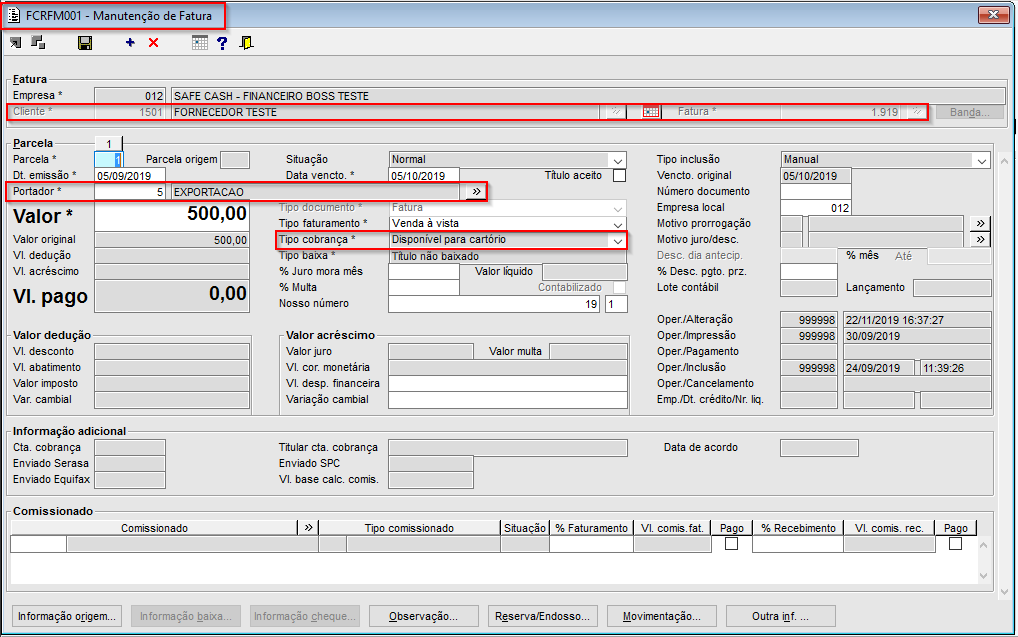This screenshot has width=1018, height=637.
Task: Expand the Tipo faturamento dropdown
Action: (617, 223)
